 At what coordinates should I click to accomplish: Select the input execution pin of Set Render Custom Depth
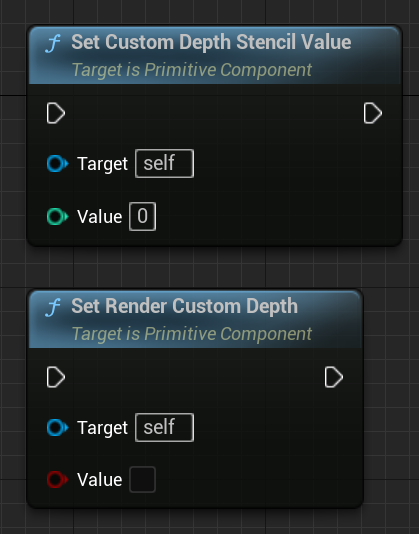pyautogui.click(x=56, y=377)
